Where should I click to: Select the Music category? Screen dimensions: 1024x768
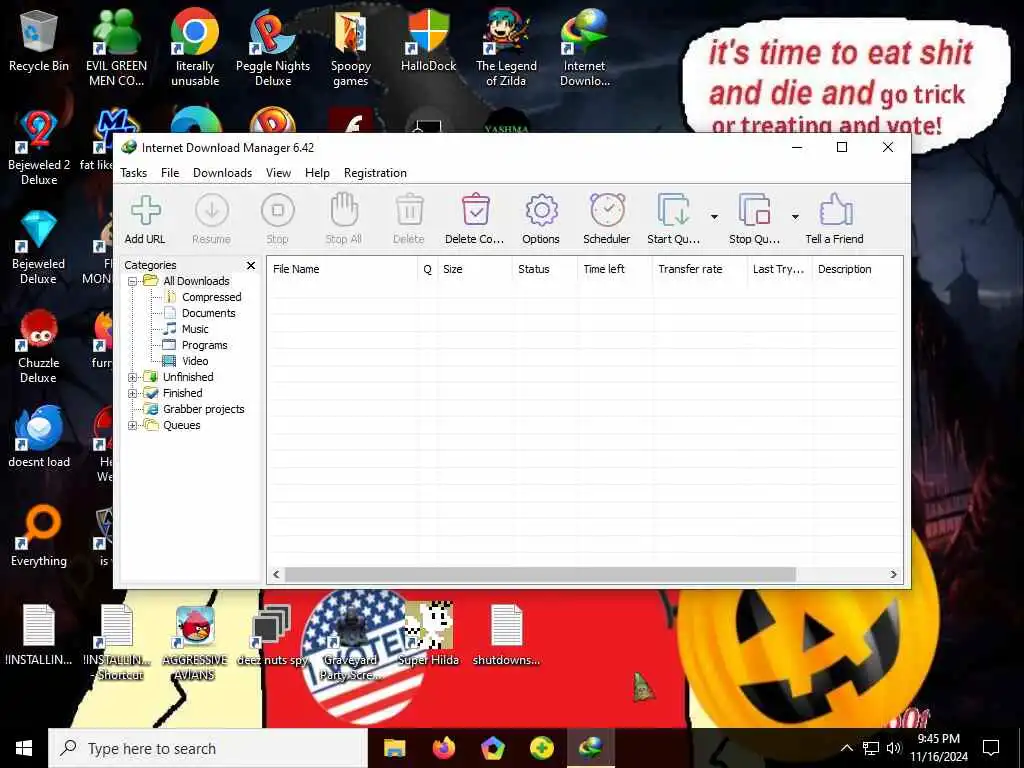(195, 329)
